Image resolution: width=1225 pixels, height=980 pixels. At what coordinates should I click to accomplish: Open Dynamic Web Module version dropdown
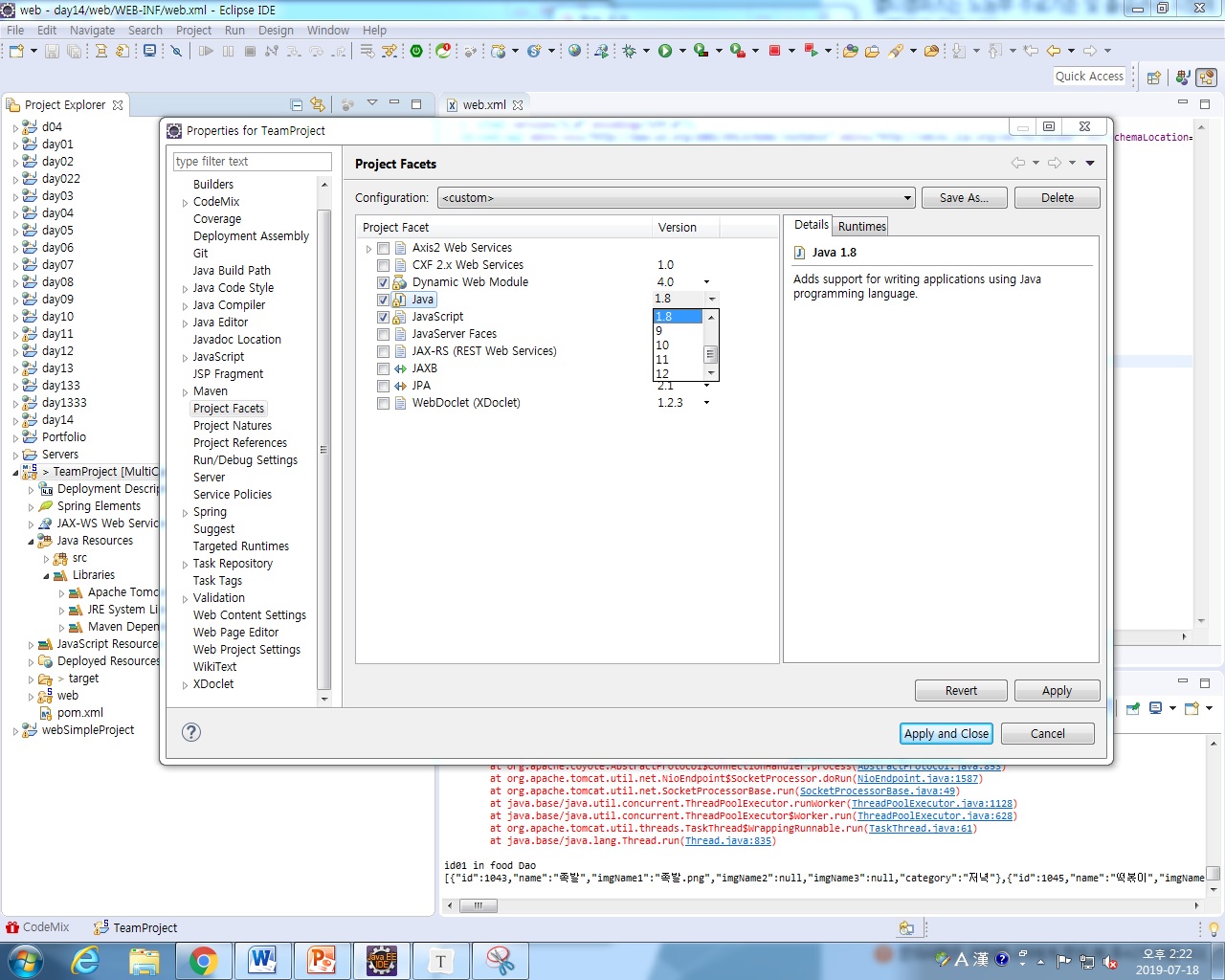pos(707,282)
